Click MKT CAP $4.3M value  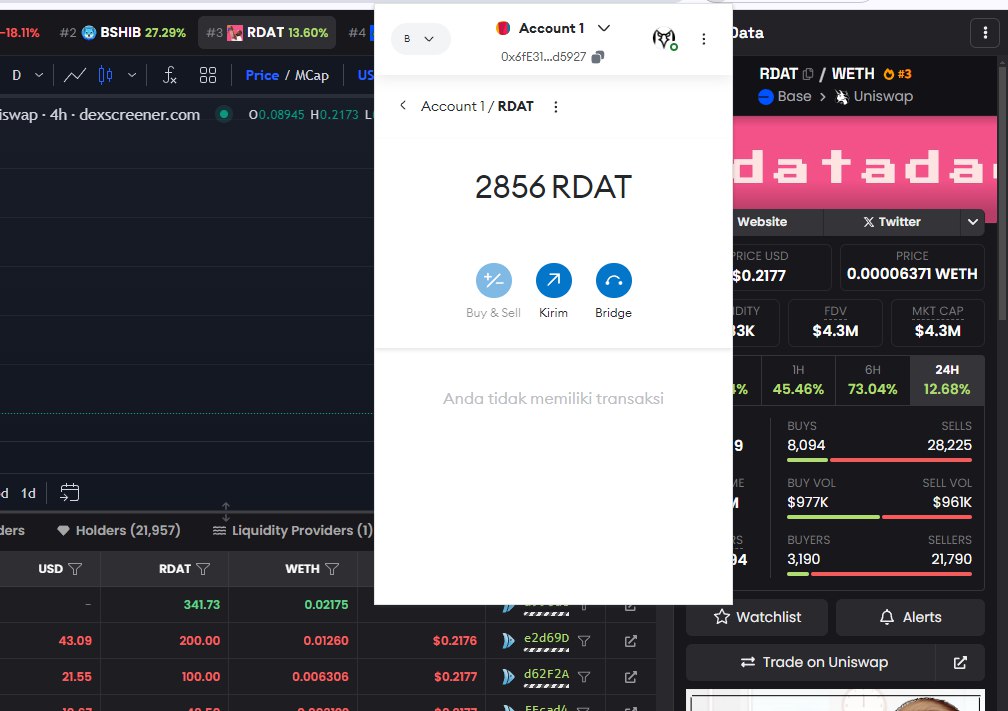coord(937,331)
